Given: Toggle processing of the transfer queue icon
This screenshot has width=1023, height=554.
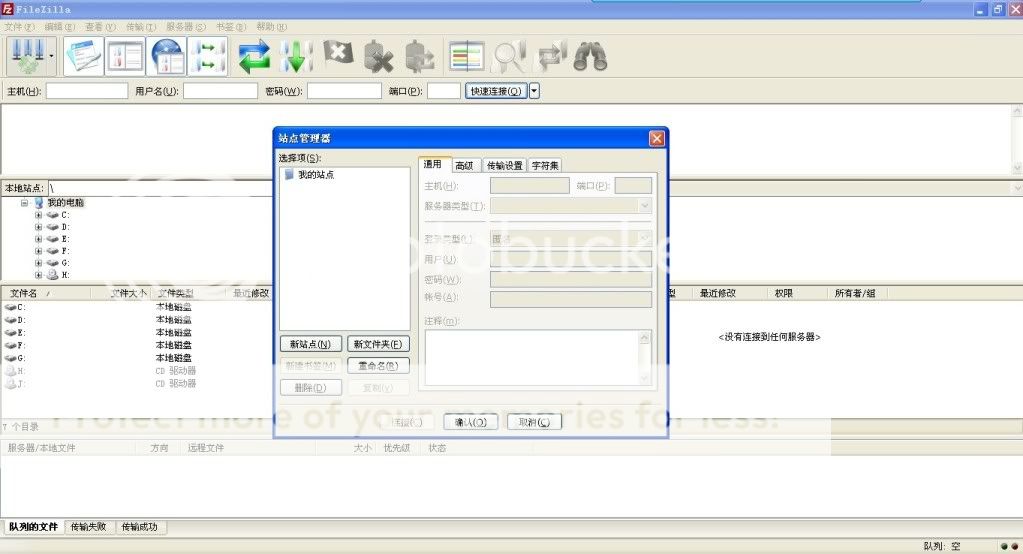Looking at the screenshot, I should pyautogui.click(x=296, y=56).
